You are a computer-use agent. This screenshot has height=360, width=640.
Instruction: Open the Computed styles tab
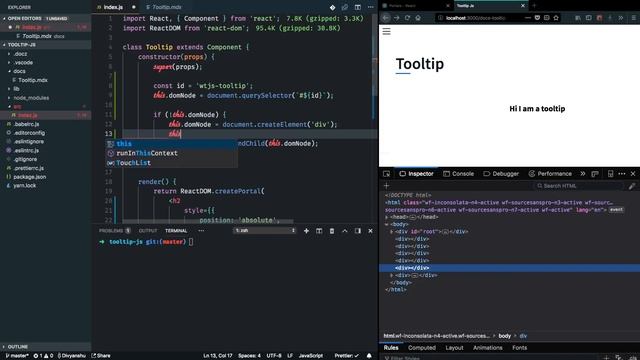(x=422, y=348)
